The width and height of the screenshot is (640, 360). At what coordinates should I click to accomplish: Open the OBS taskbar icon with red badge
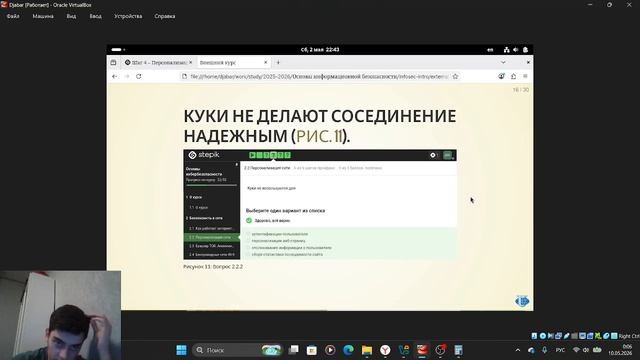pos(440,350)
